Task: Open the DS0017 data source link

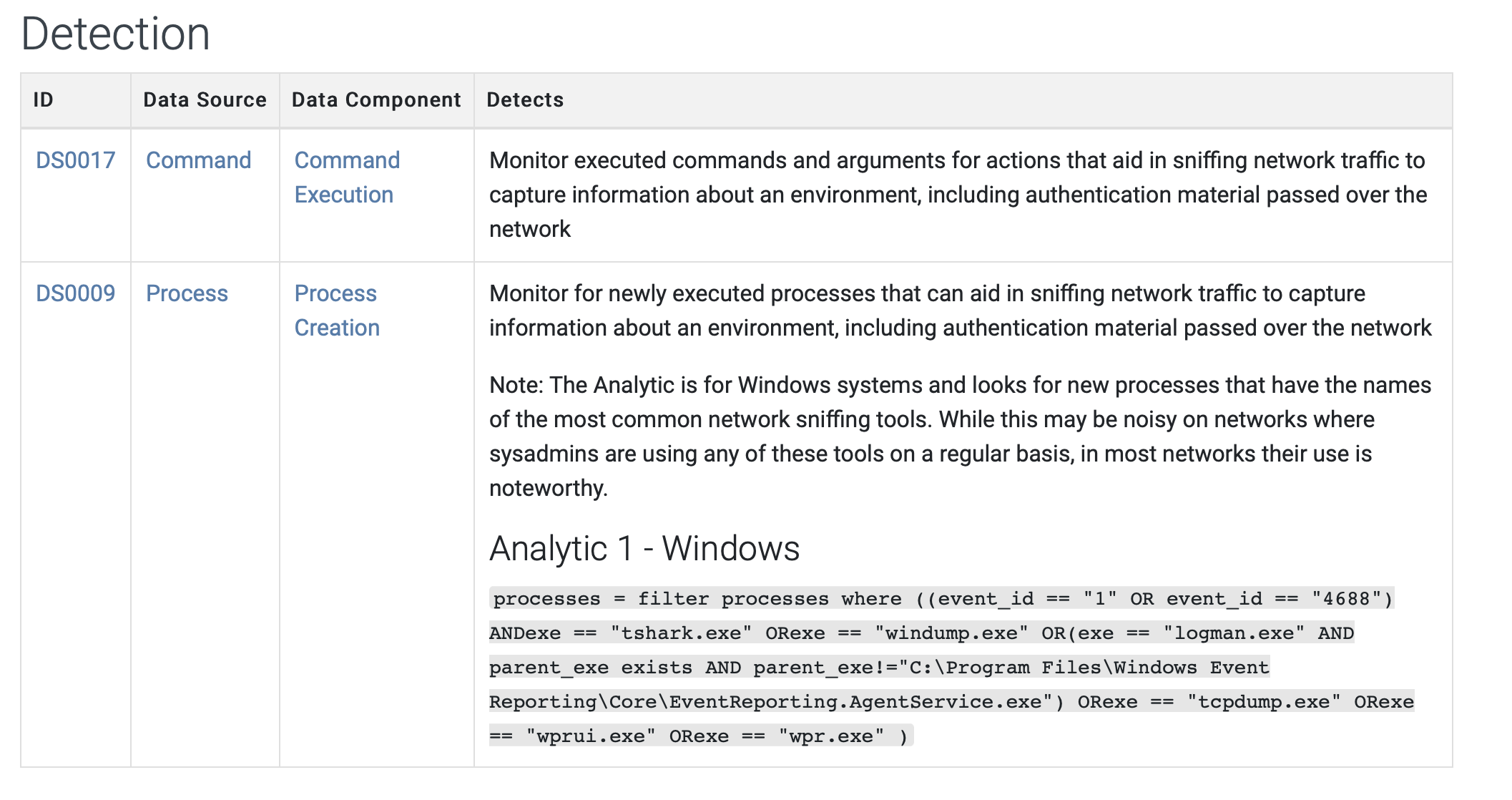Action: click(75, 160)
